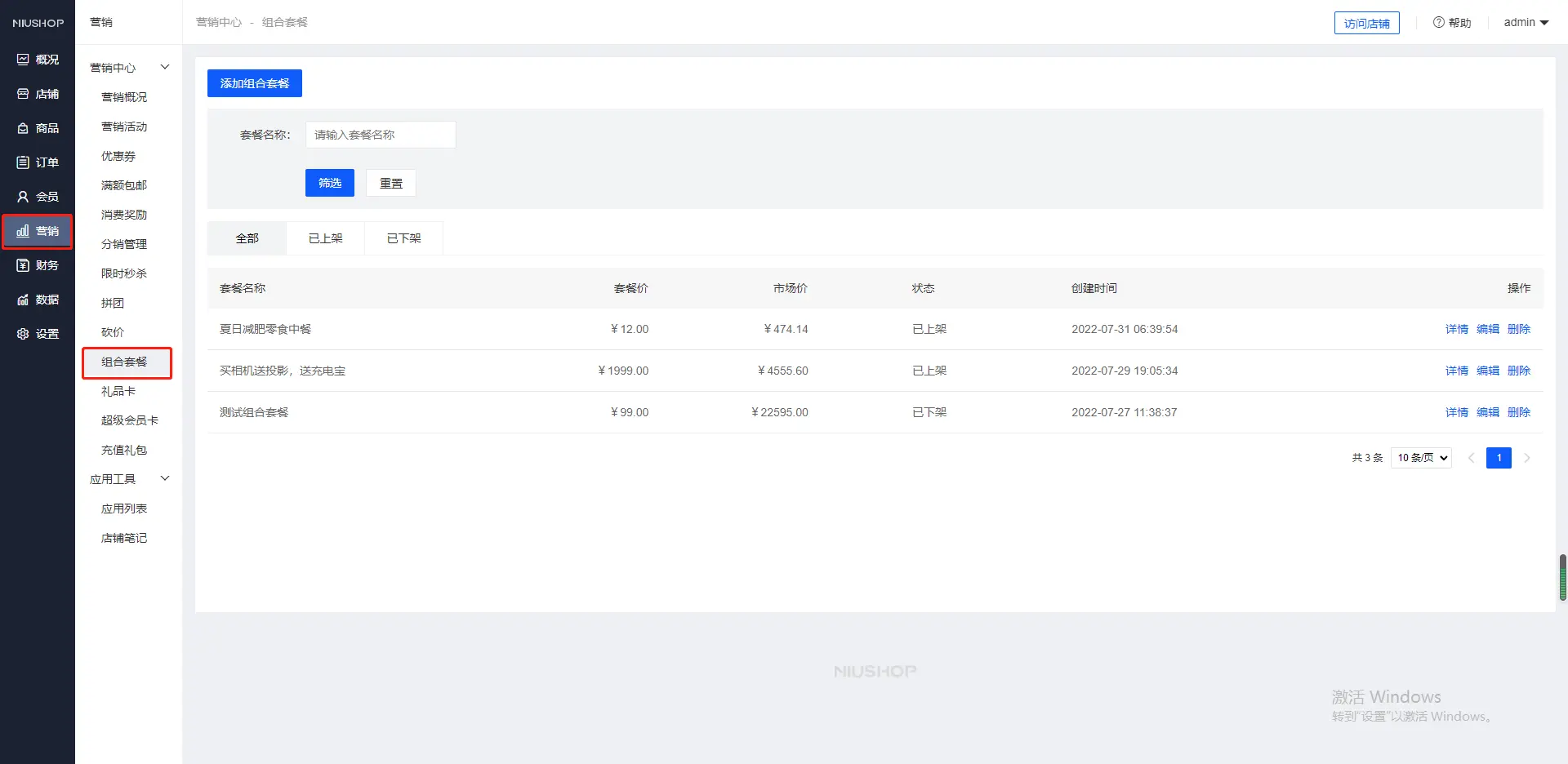1568x764 pixels.
Task: Click the 套餐名称 search input field
Action: click(380, 135)
